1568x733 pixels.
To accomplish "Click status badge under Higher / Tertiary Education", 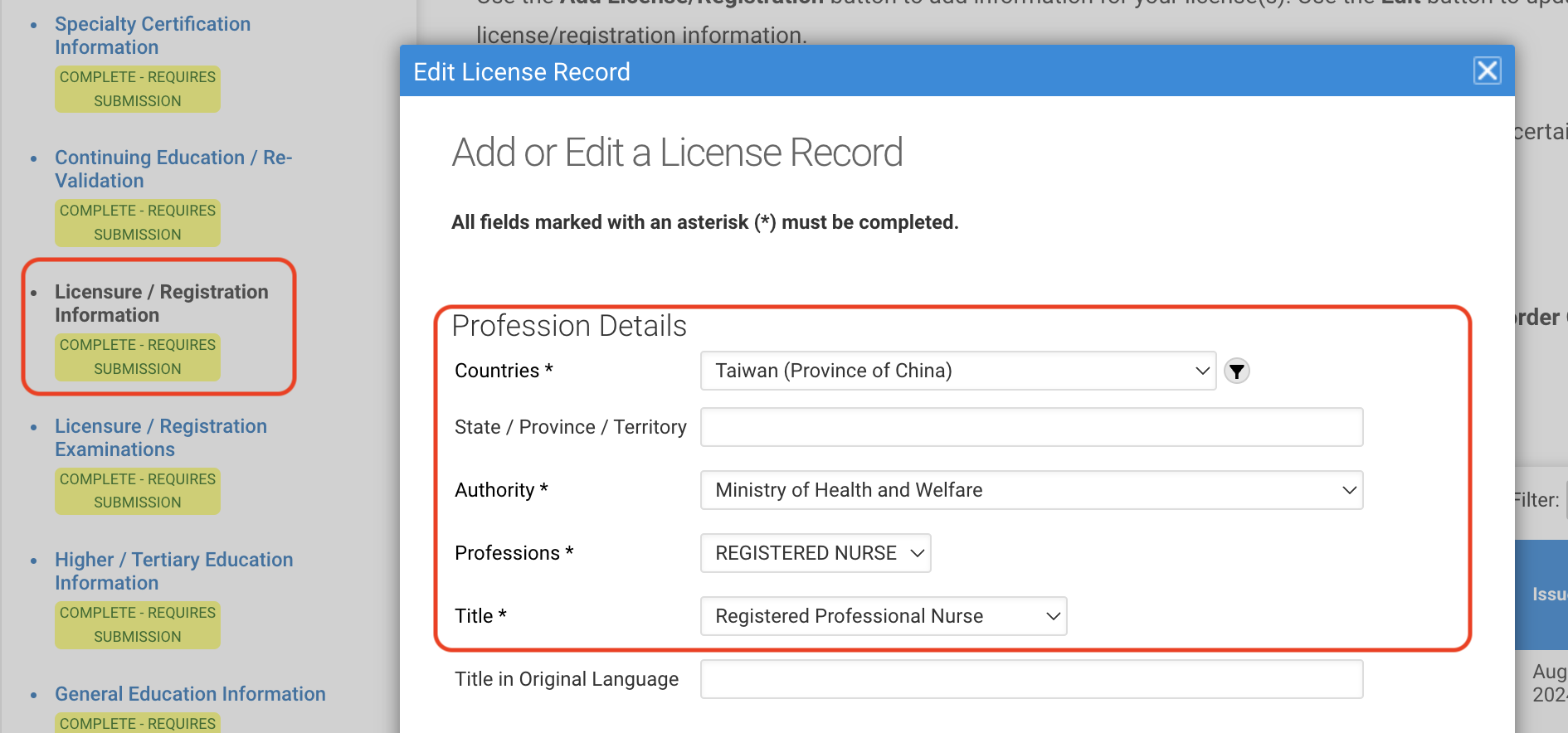I will coord(138,624).
